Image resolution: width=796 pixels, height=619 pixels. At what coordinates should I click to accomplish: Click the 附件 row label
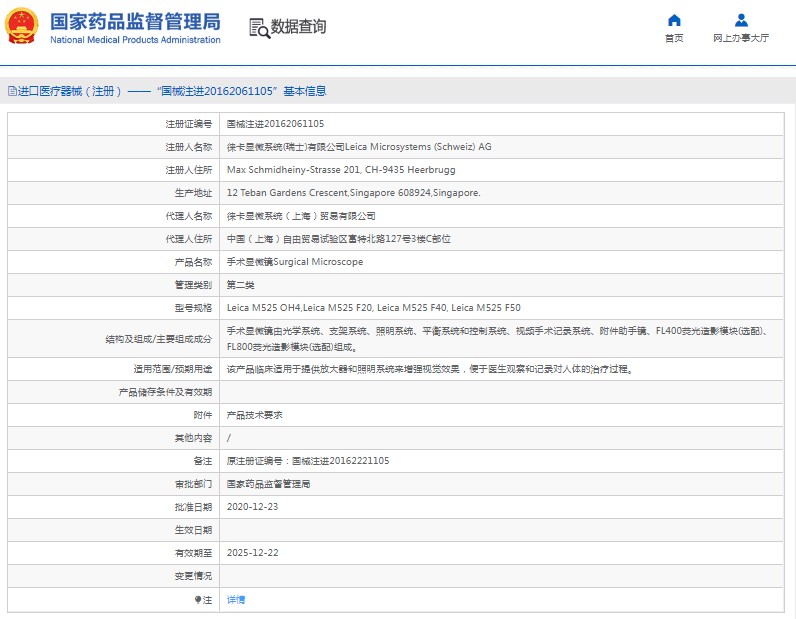(x=203, y=415)
